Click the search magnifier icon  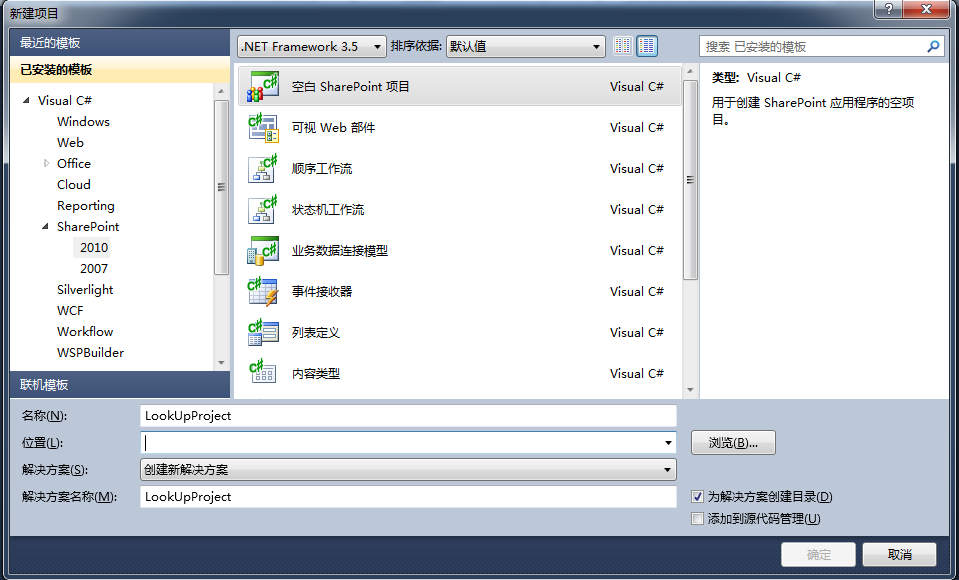coord(933,46)
